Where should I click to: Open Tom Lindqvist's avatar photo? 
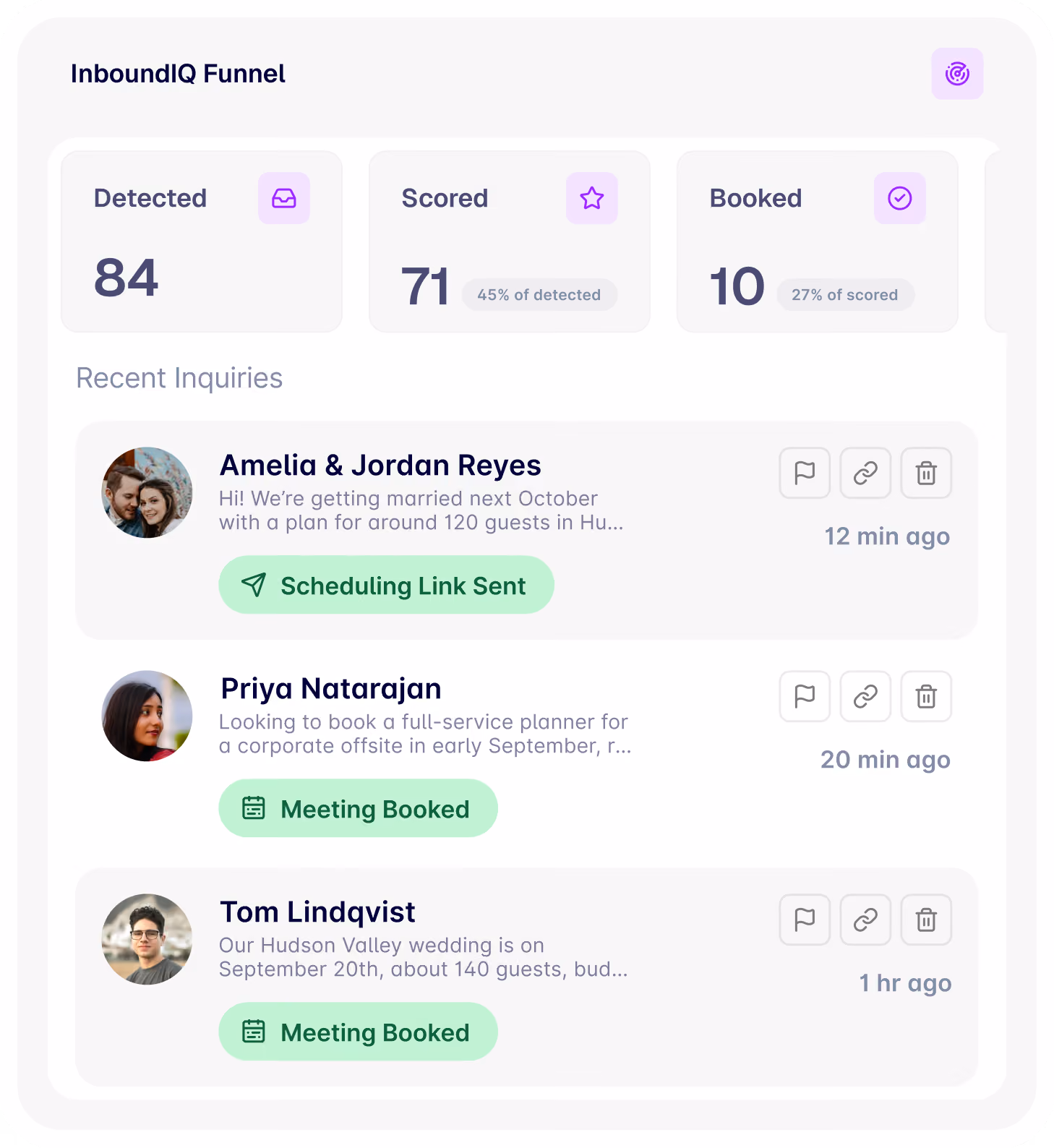pos(147,939)
